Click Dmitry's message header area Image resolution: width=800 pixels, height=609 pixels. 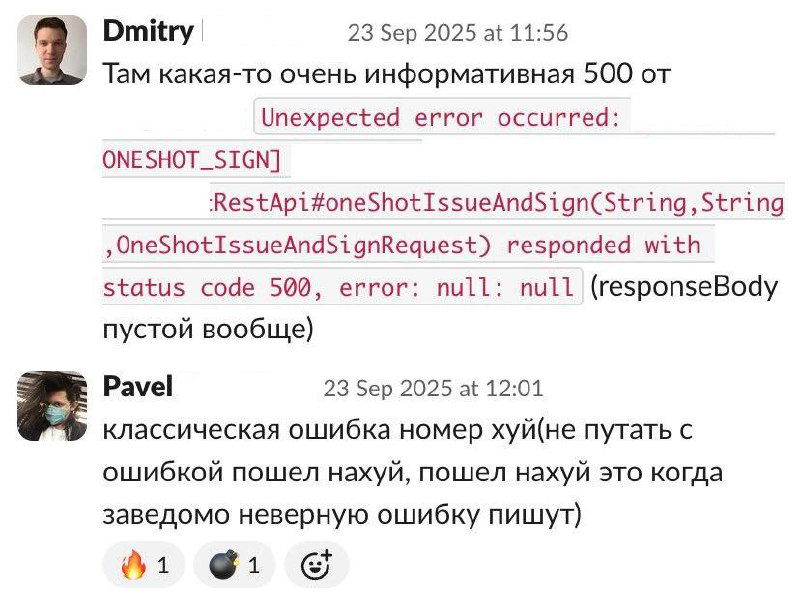coord(250,31)
